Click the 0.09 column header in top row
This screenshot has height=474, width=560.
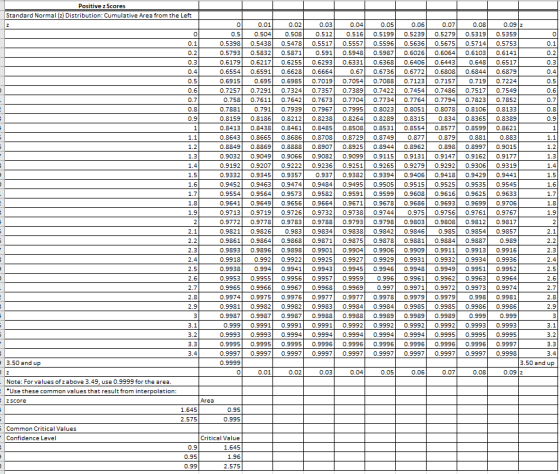click(x=503, y=25)
